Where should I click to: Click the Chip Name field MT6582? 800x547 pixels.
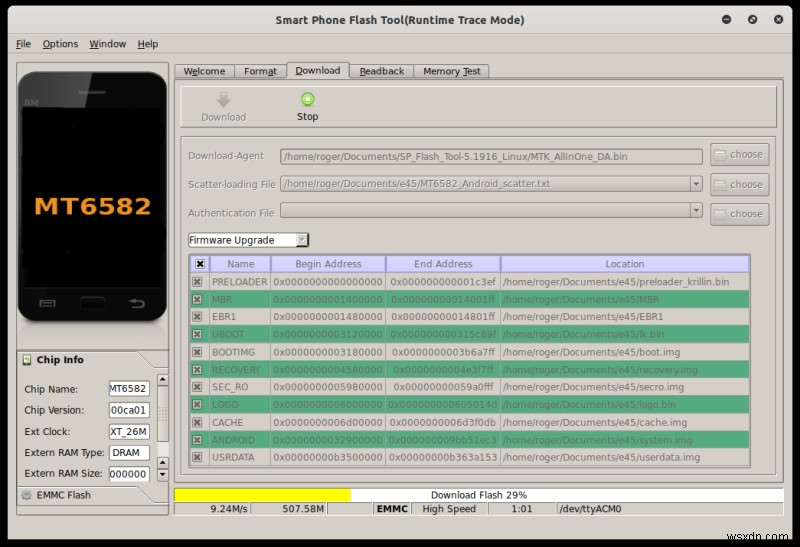pos(129,389)
